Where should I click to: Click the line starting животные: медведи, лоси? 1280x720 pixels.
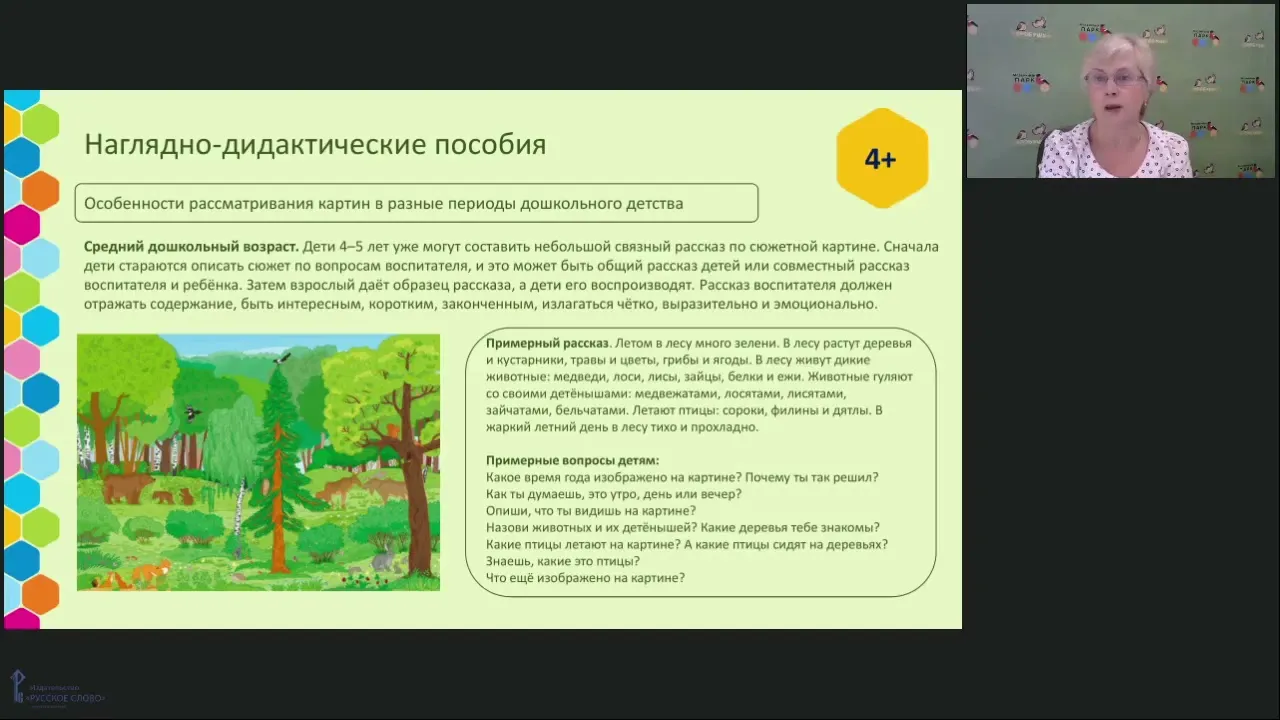point(699,377)
